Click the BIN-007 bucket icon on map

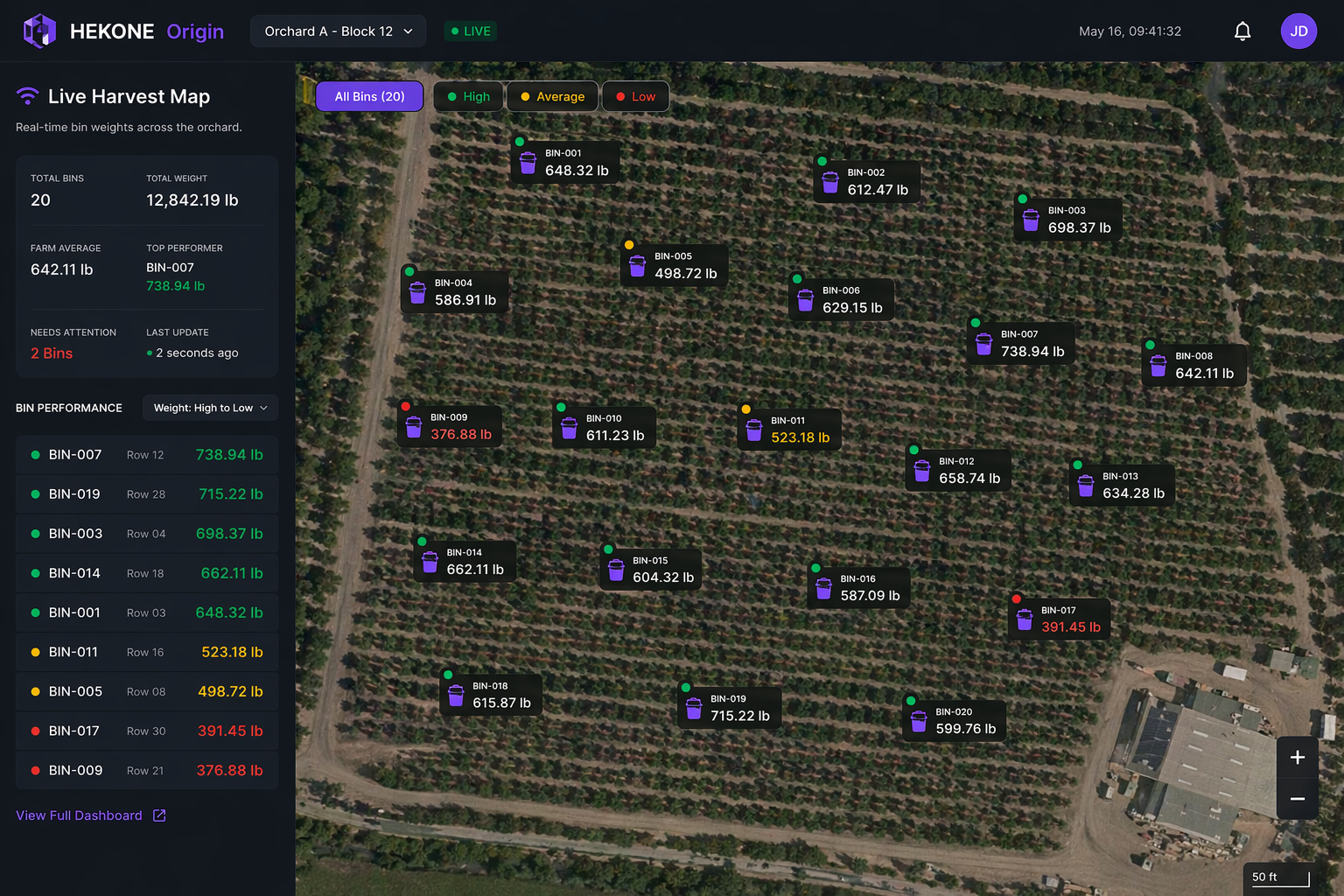(x=983, y=344)
